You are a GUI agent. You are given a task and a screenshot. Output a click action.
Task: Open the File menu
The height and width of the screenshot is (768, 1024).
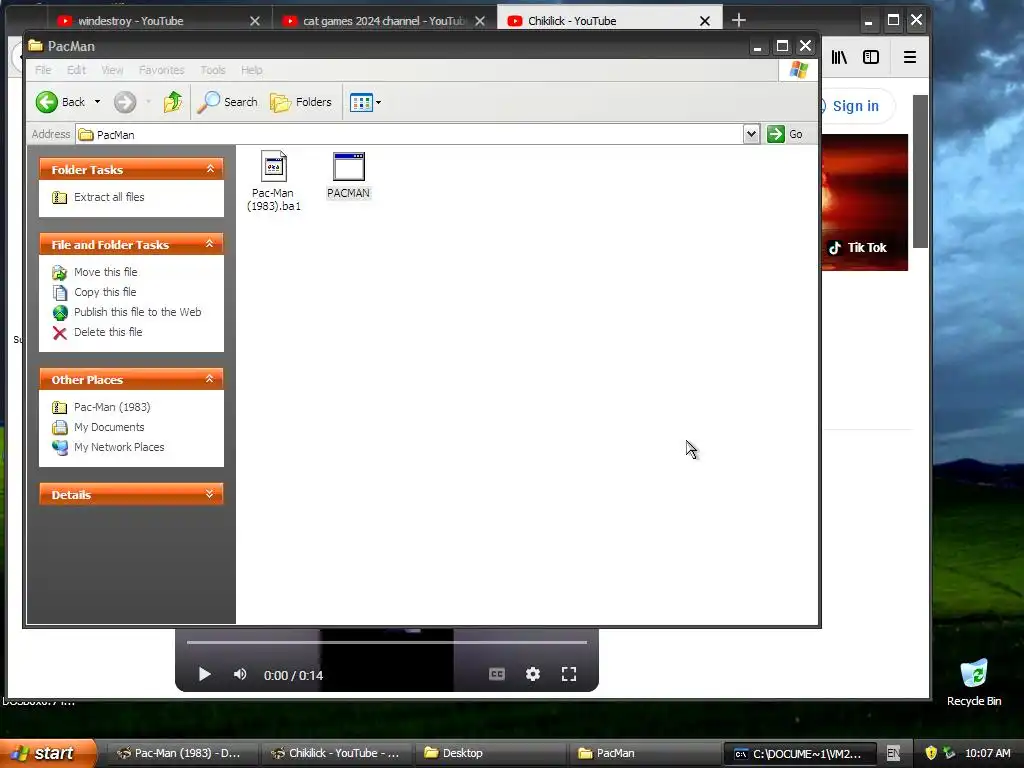(x=43, y=70)
